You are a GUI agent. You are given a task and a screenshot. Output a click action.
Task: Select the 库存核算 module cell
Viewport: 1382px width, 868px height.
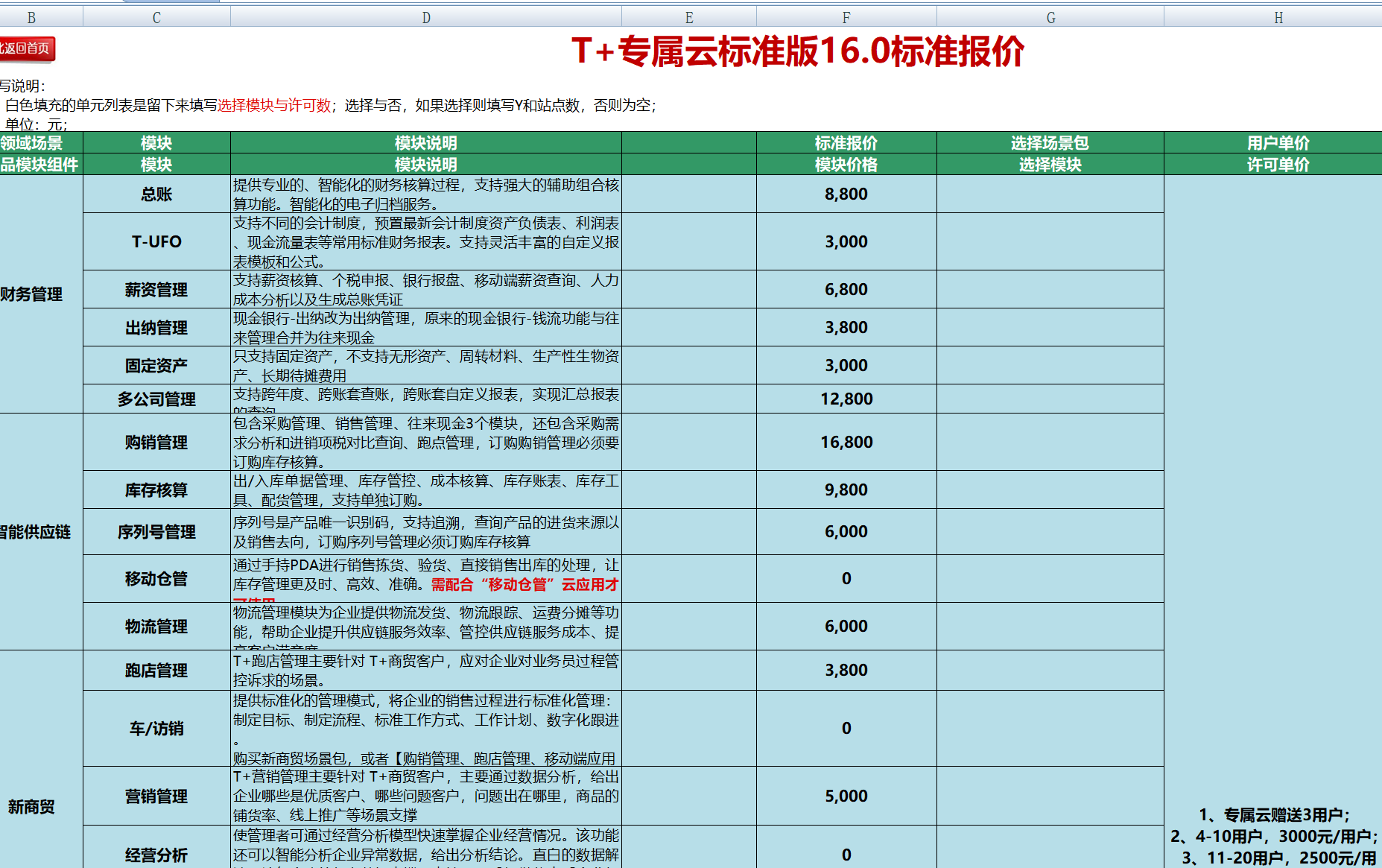(156, 490)
